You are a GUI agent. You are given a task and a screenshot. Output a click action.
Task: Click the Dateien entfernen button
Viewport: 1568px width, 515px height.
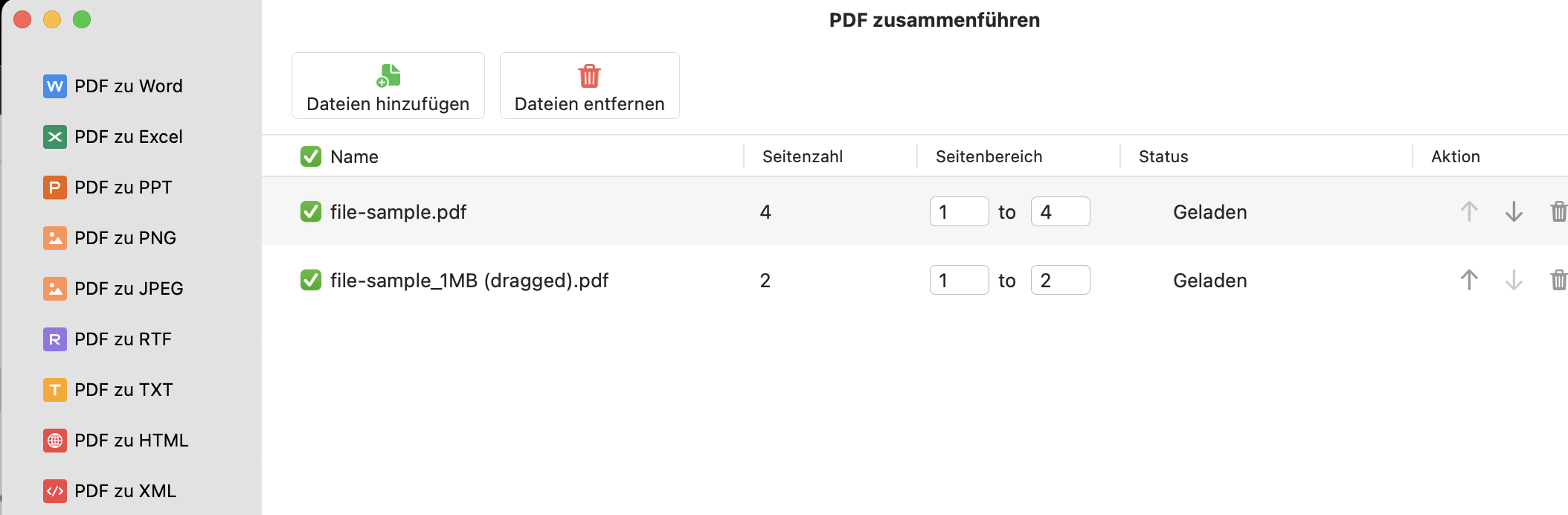pos(589,85)
